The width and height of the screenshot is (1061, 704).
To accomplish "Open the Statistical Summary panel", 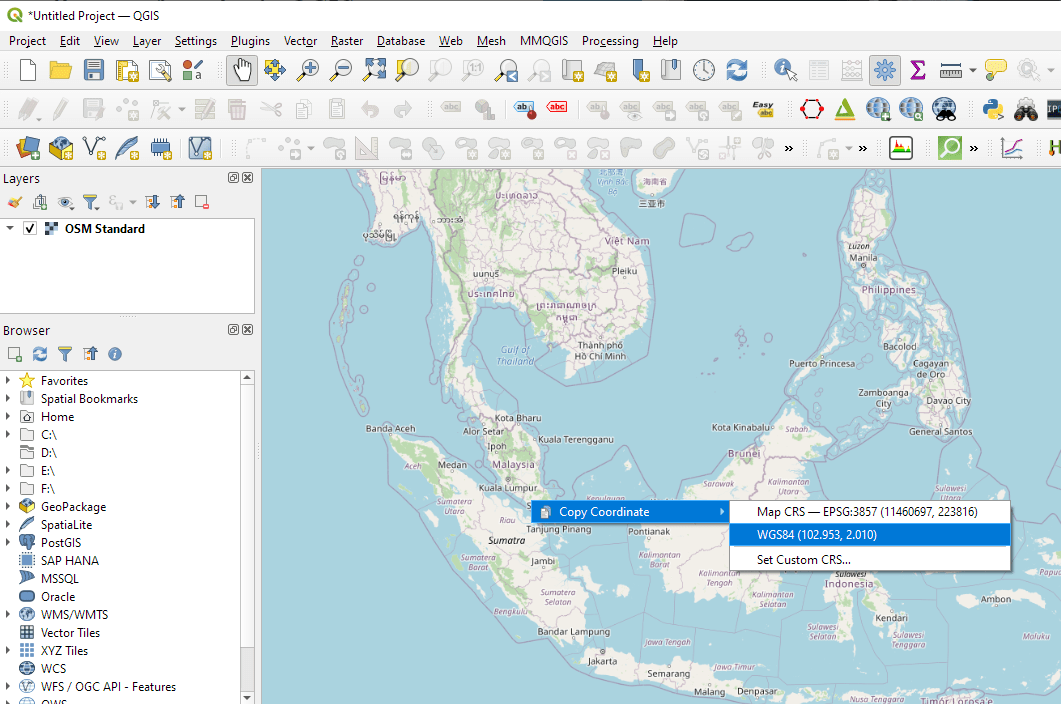I will click(x=917, y=70).
